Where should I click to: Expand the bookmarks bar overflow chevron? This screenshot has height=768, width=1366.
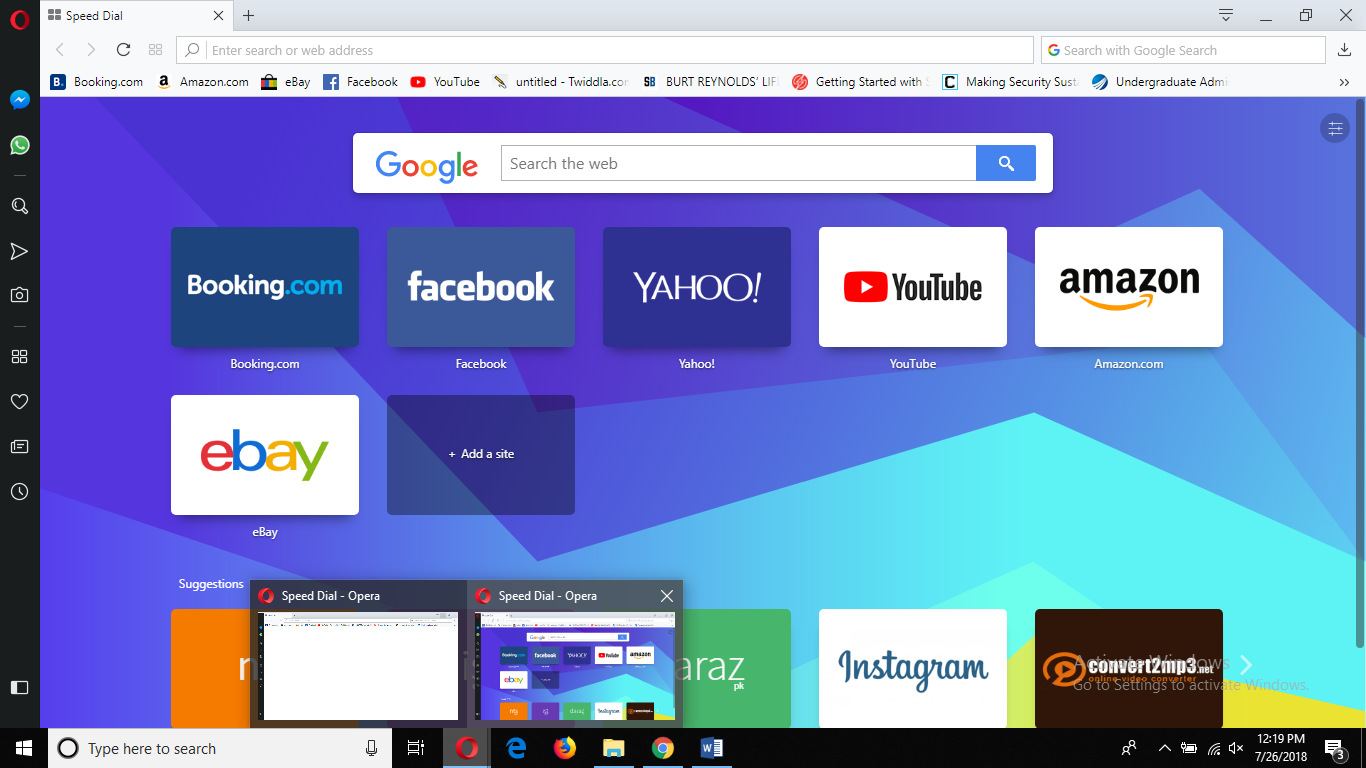click(x=1345, y=82)
